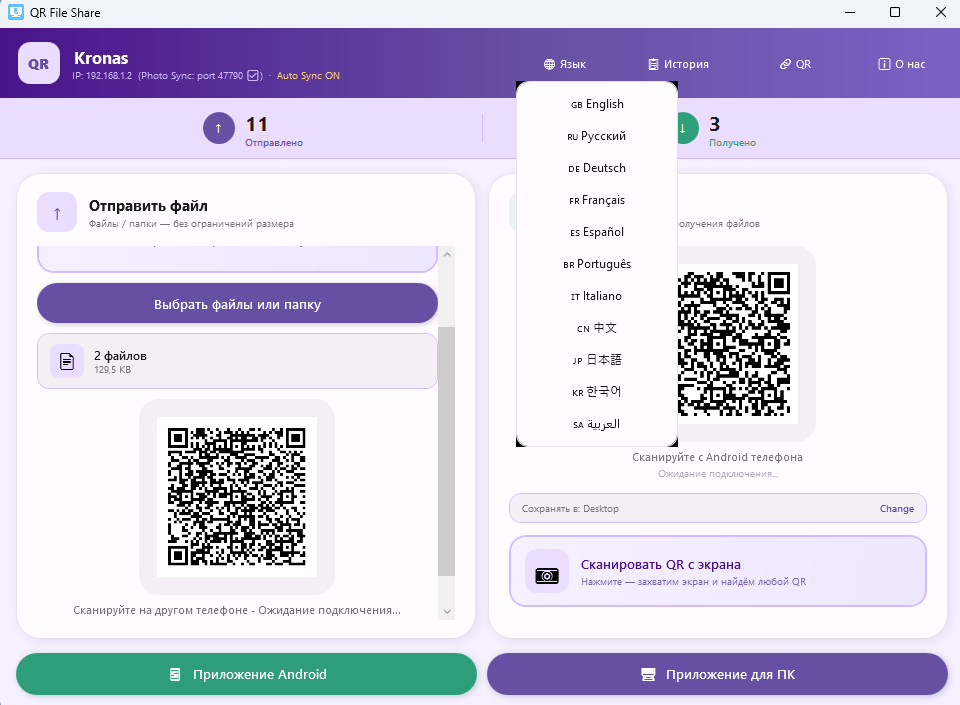Select 한국어 Korean language option

coord(597,392)
